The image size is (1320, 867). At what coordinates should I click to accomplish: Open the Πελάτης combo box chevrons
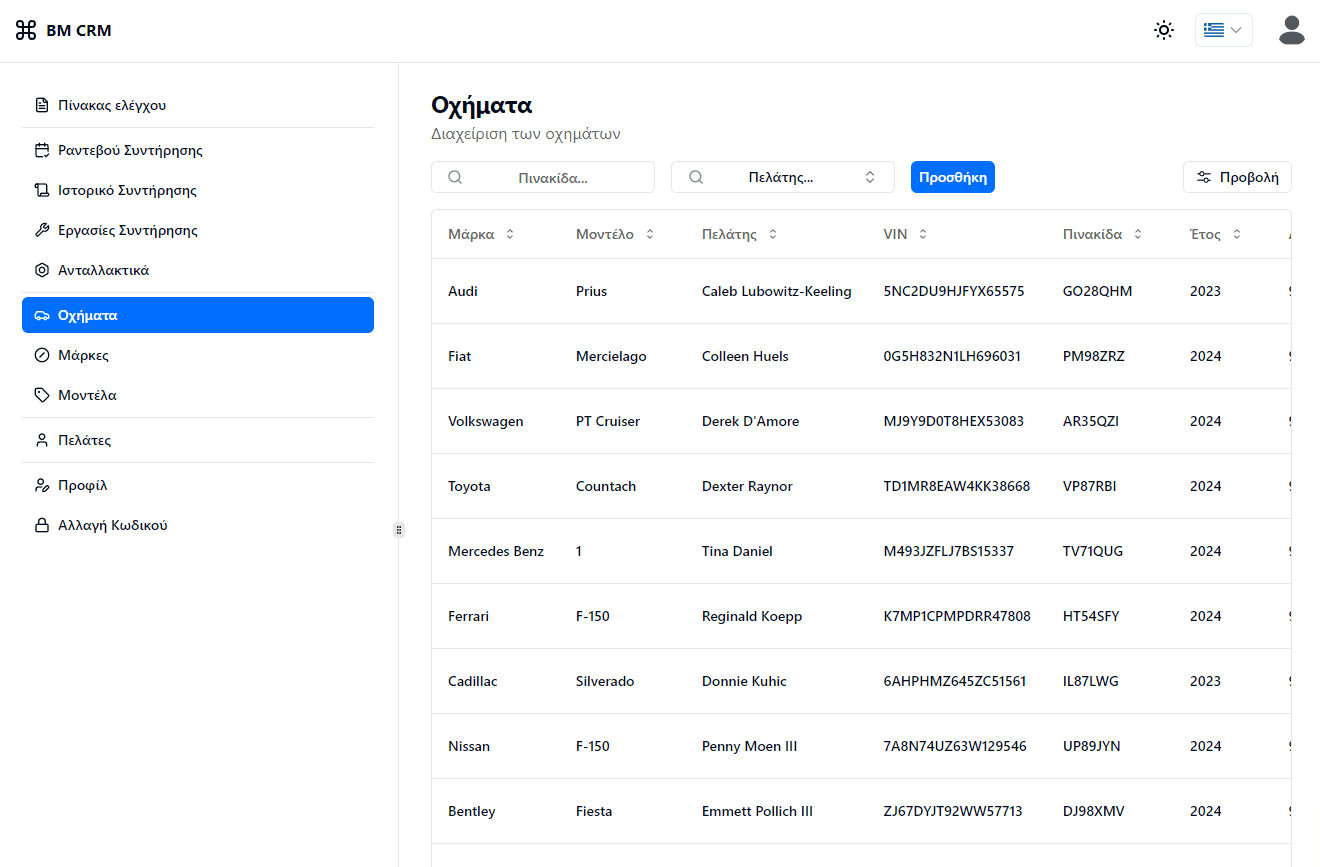[870, 177]
